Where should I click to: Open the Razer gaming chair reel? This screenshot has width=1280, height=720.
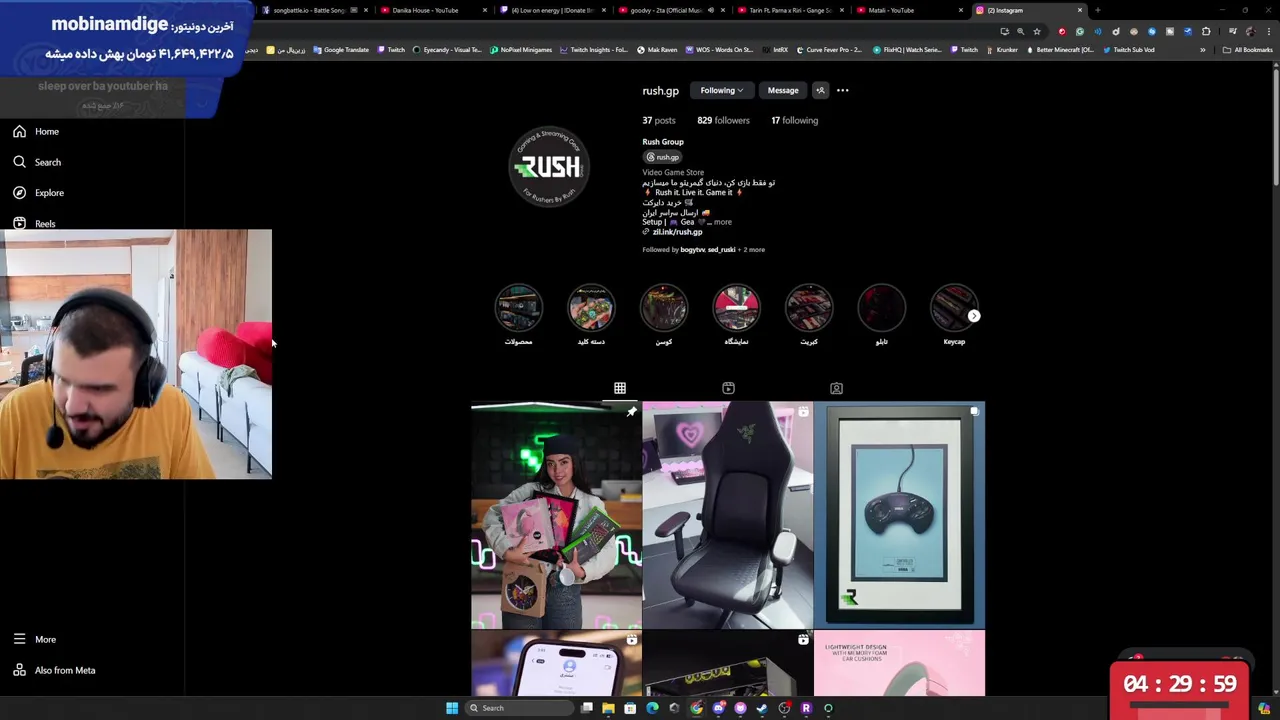727,515
